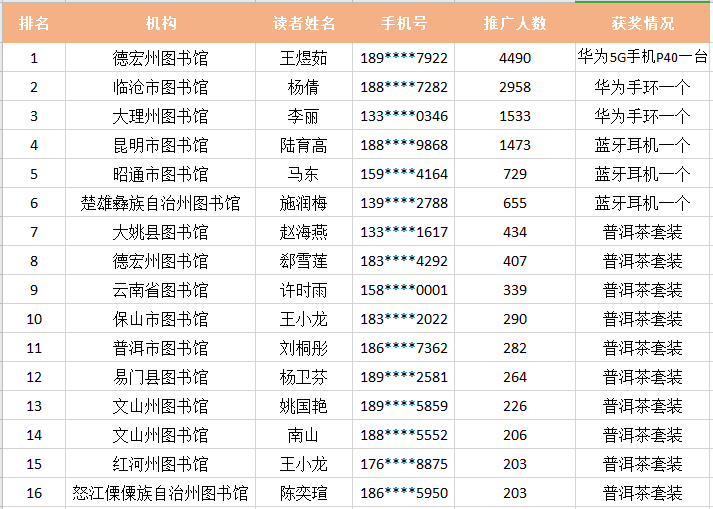Click reader name 施润梅

pos(304,203)
